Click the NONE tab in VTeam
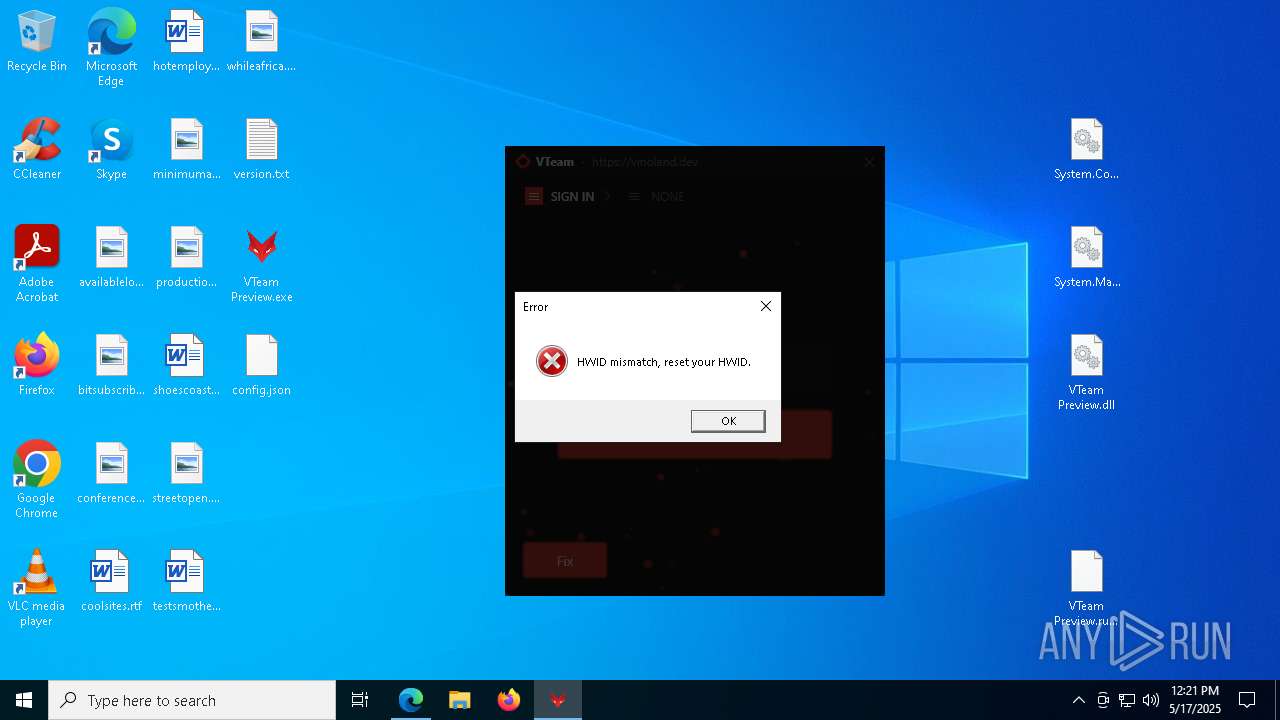The image size is (1280, 720). point(656,197)
